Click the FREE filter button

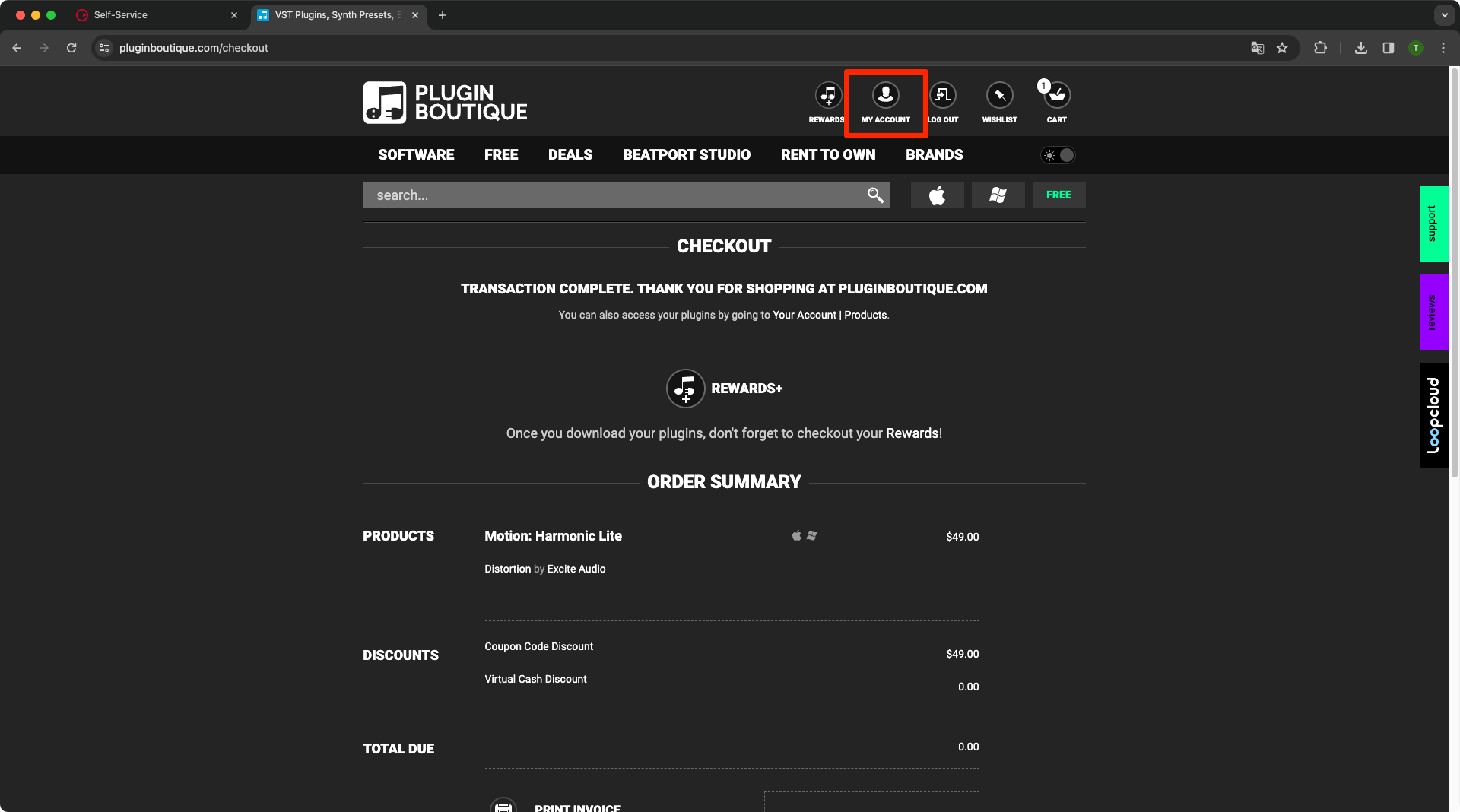pyautogui.click(x=1058, y=195)
